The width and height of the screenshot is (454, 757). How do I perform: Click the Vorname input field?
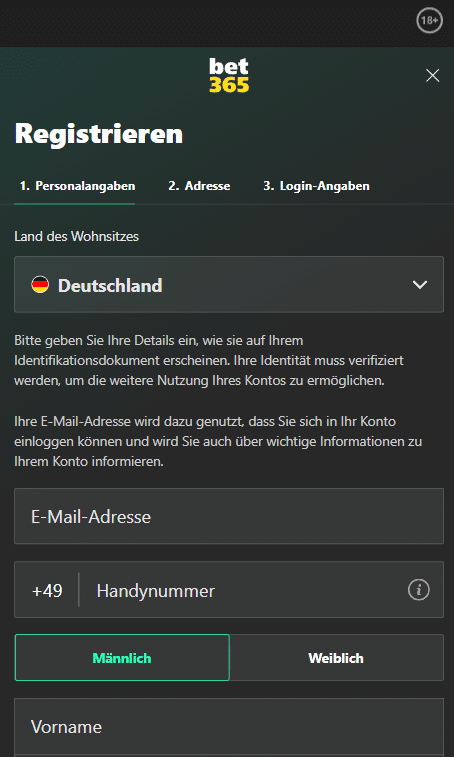point(229,728)
